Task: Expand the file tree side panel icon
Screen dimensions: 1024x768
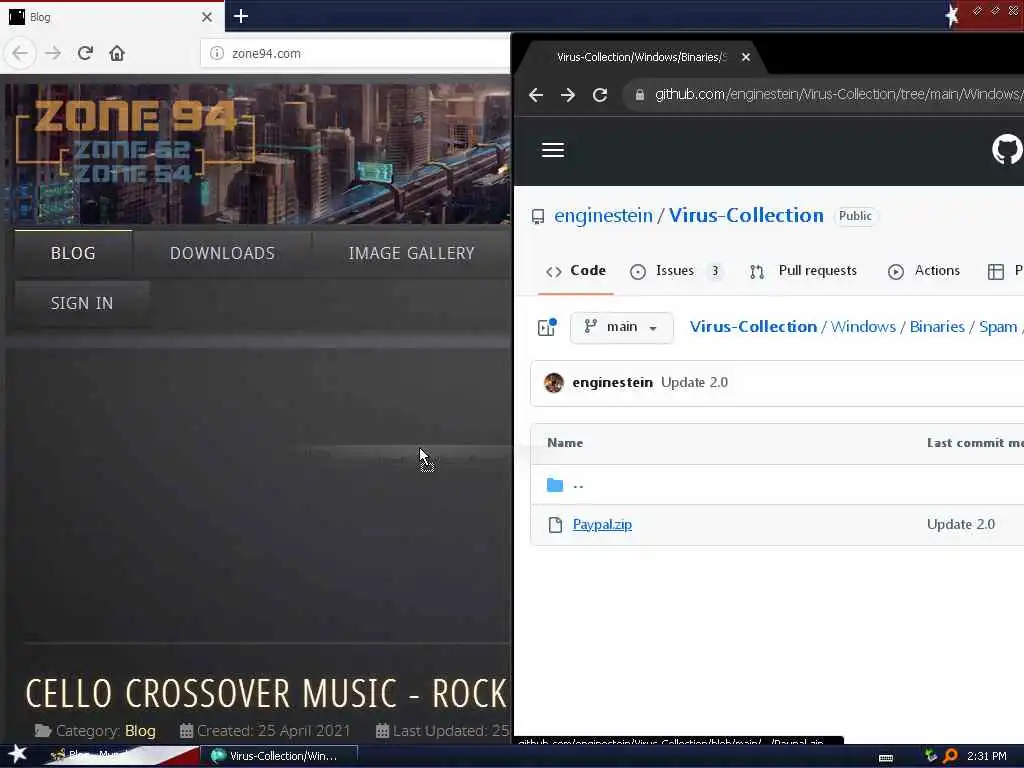Action: [x=547, y=327]
